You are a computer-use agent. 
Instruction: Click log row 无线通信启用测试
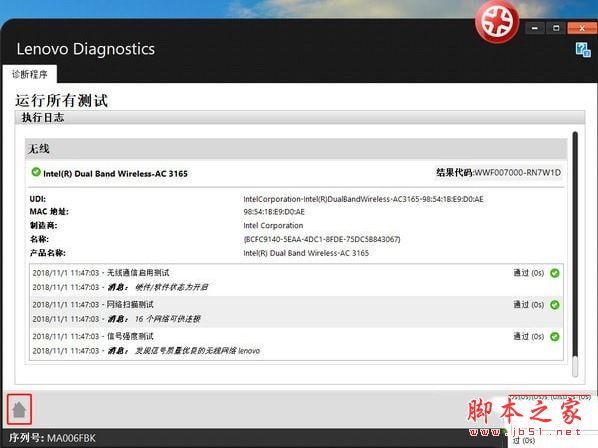(x=296, y=273)
